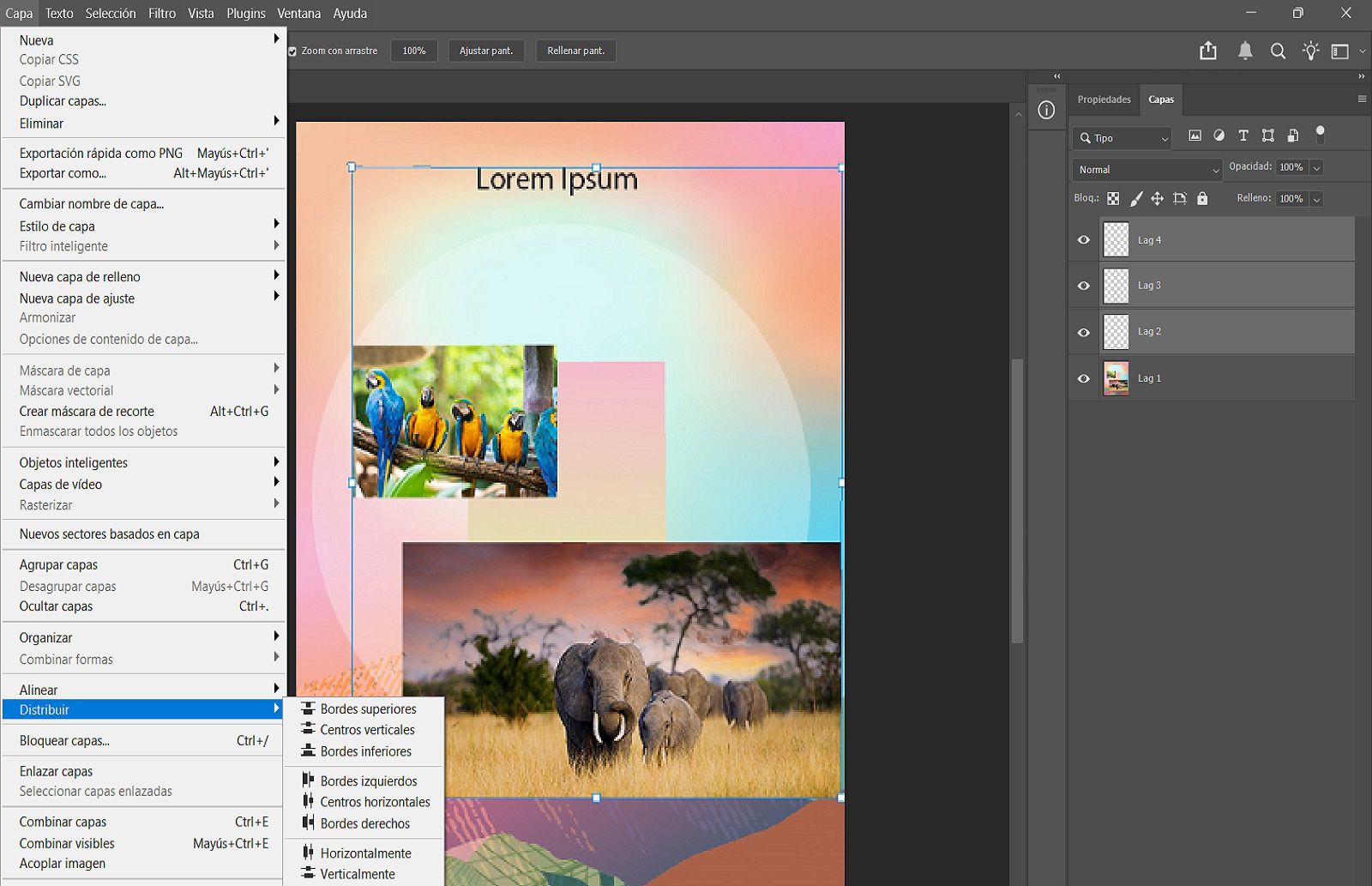Toggle visibility of the Lag 1 layer
This screenshot has height=886, width=1372.
coord(1083,377)
